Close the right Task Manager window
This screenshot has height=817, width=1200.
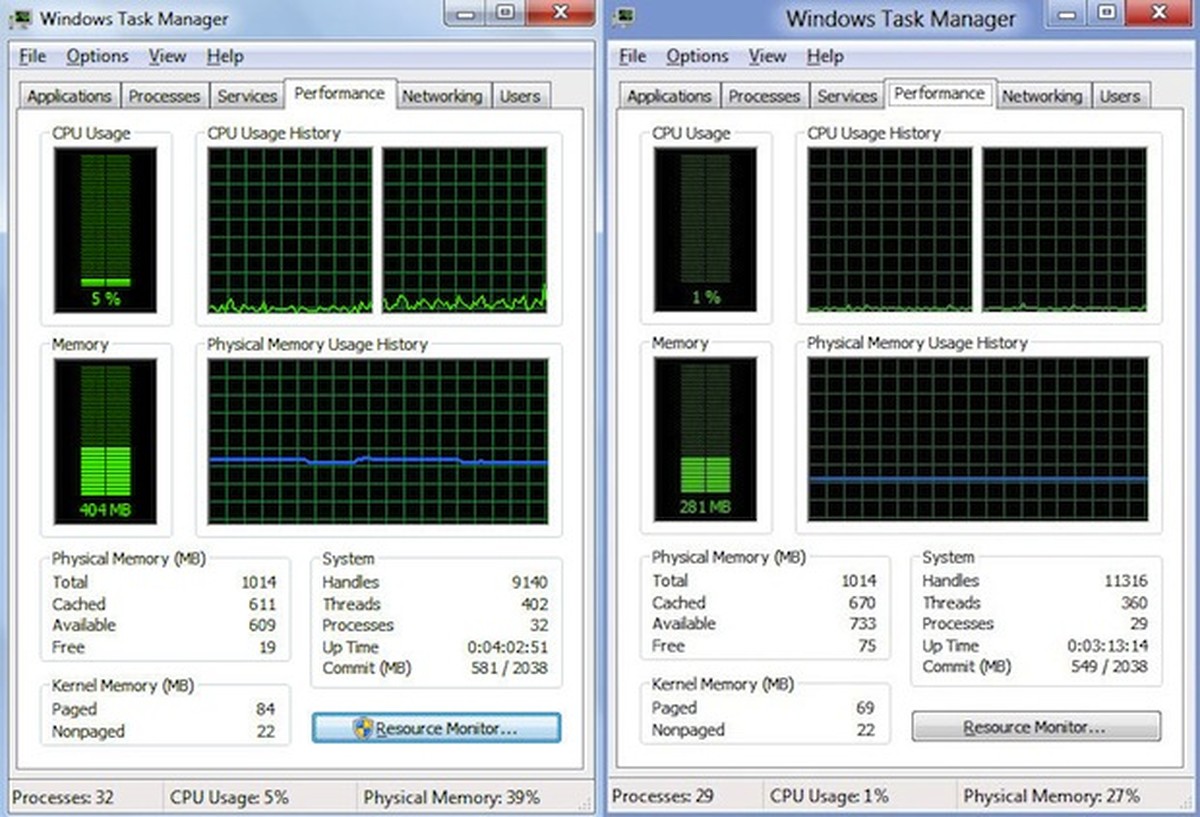(1160, 13)
